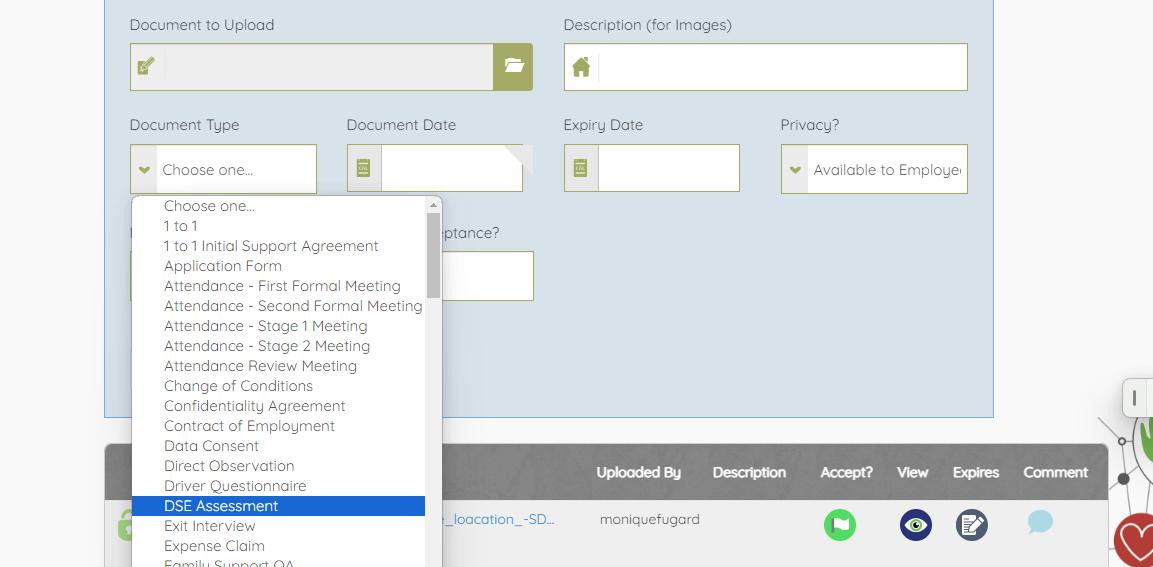This screenshot has height=567, width=1153.
Task: Open the comment speech bubble icon
Action: pos(1040,522)
